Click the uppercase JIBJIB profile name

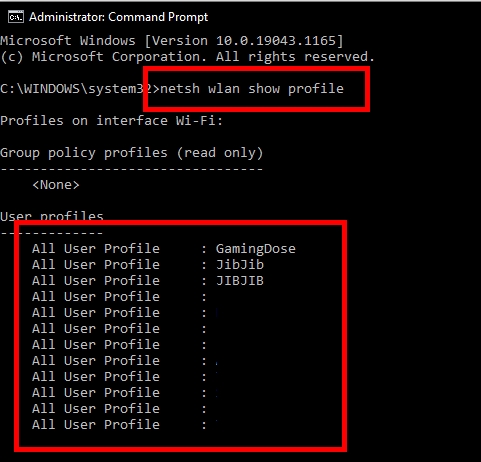(x=240, y=281)
